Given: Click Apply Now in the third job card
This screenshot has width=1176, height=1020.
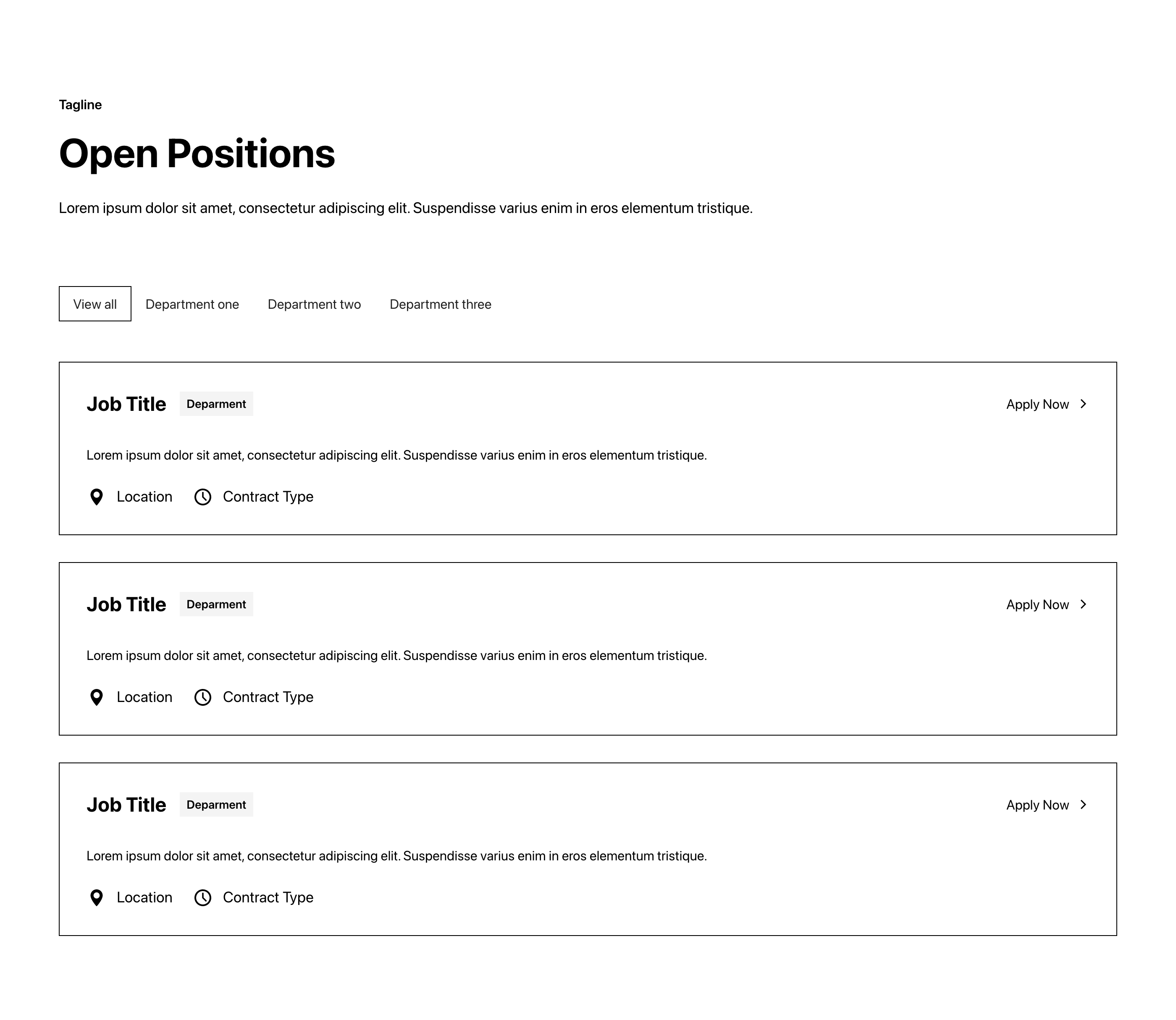Looking at the screenshot, I should coord(1037,805).
